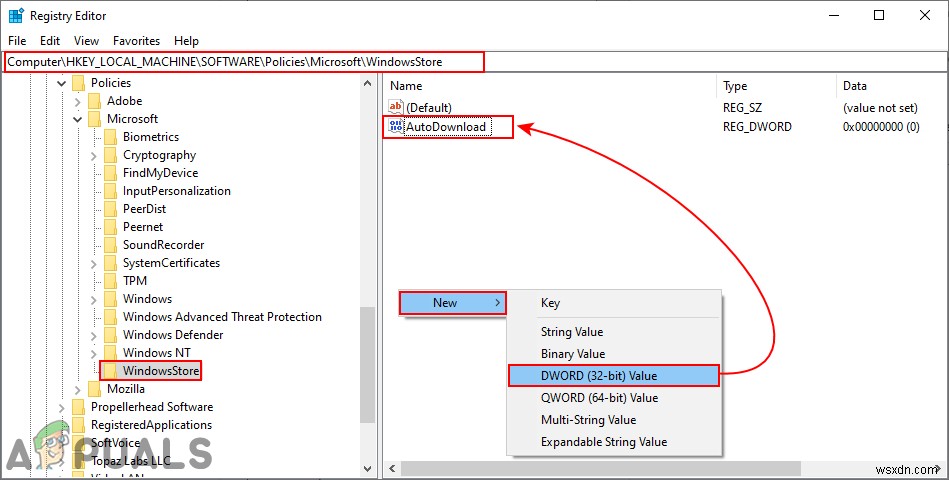Expand the Windows NT key arrow

pyautogui.click(x=93, y=353)
